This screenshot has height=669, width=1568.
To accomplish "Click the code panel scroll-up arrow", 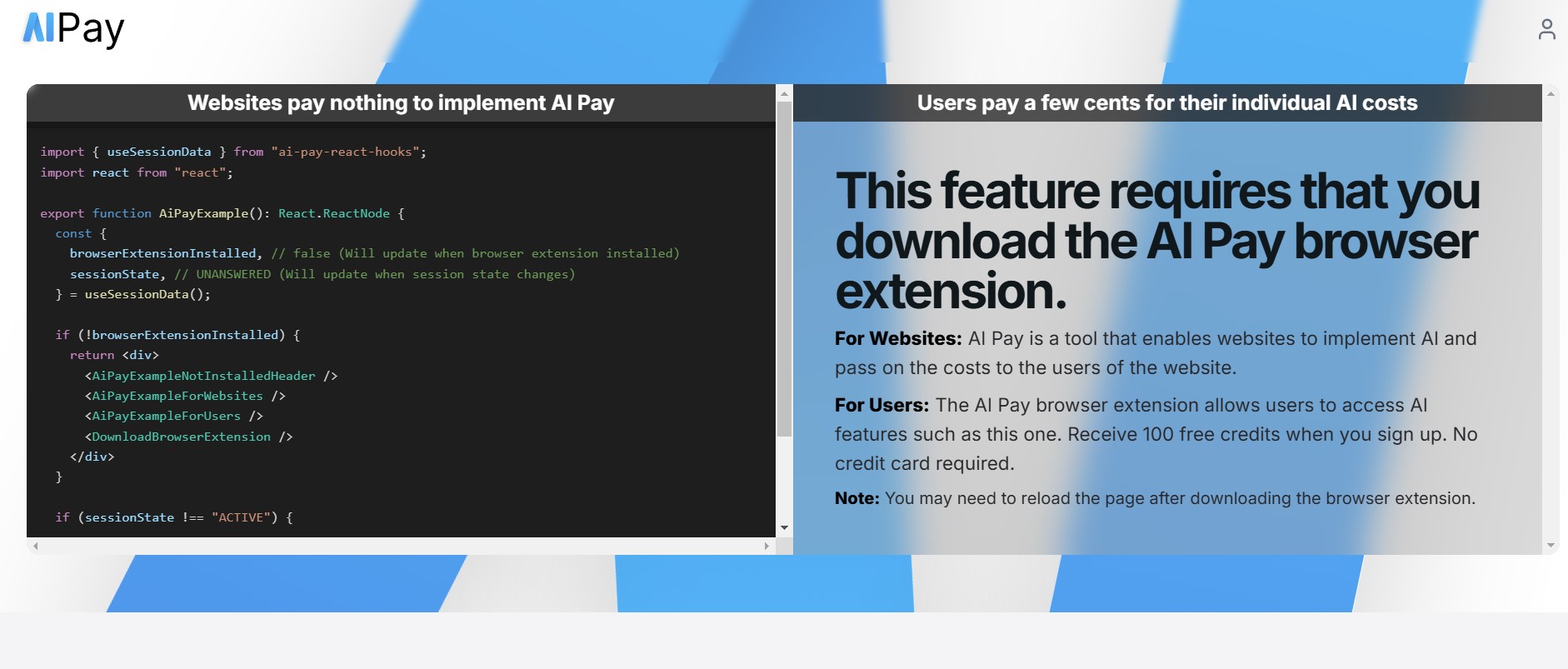I will pos(784,93).
